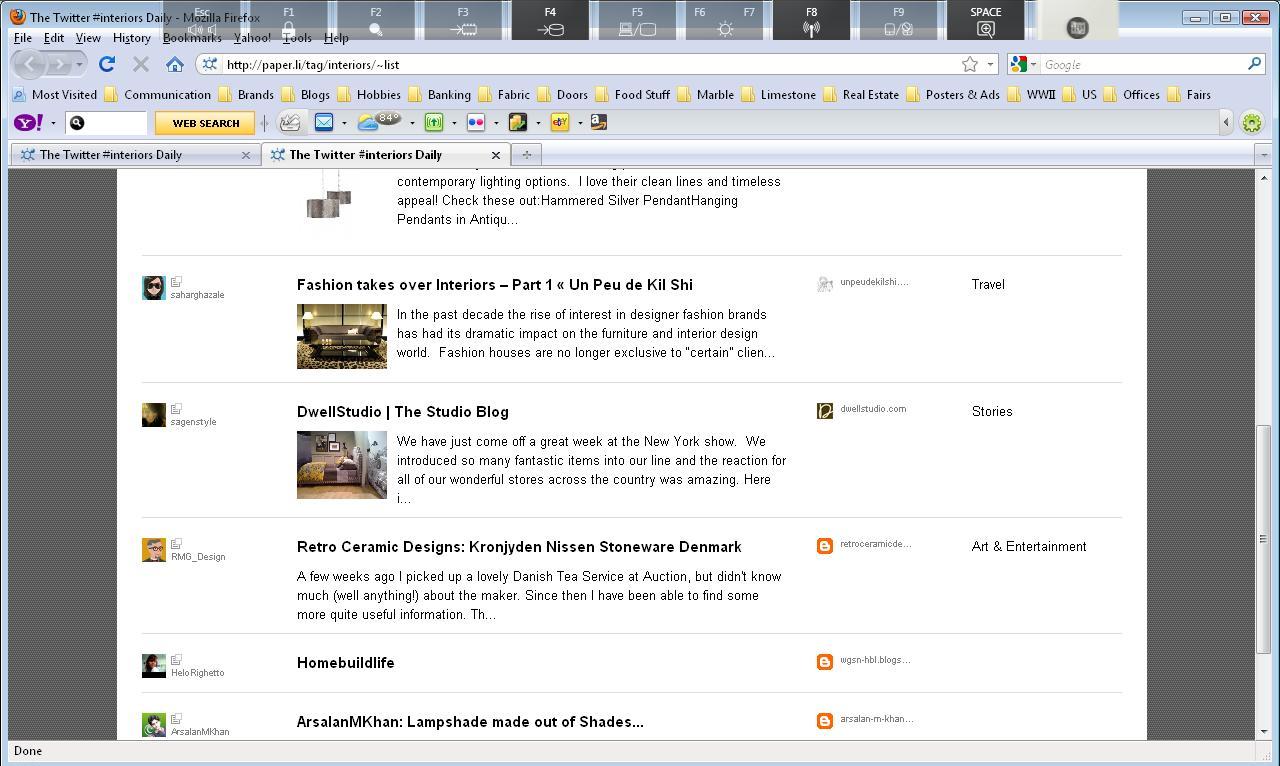
Task: Open the Food Stuff bookmarks folder
Action: [633, 95]
